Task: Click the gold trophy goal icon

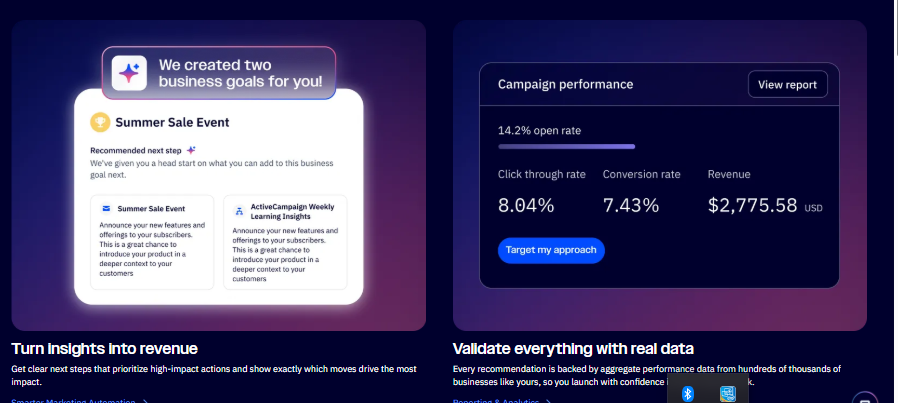Action: coord(100,122)
